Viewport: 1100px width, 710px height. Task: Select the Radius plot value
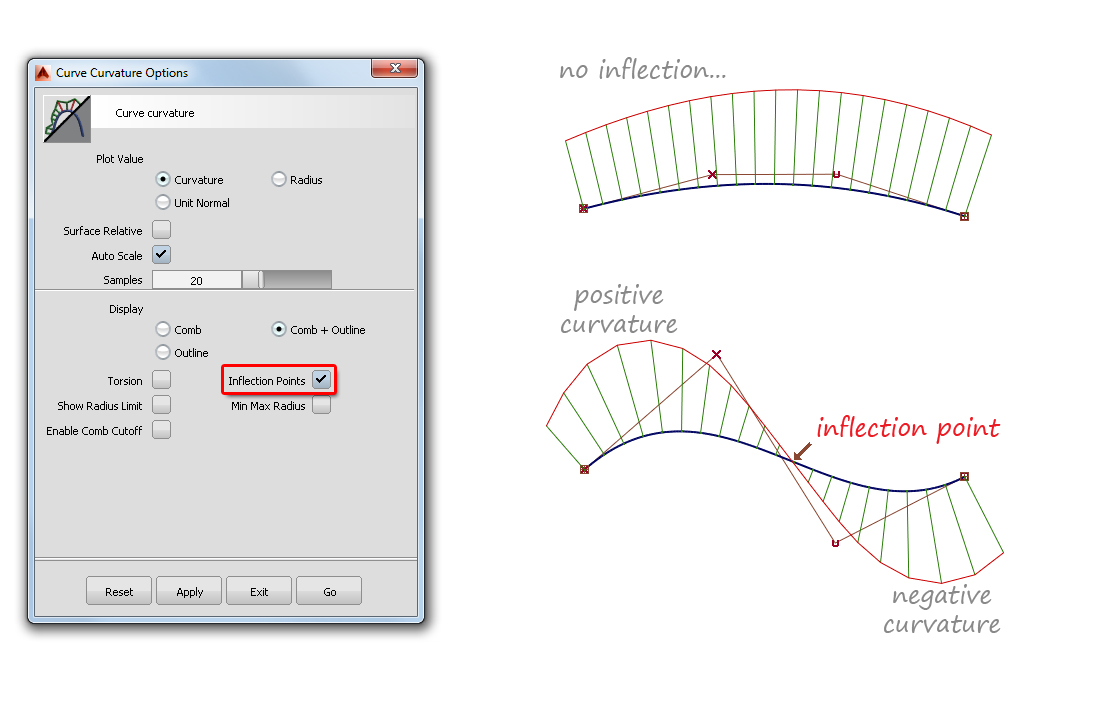[x=278, y=179]
